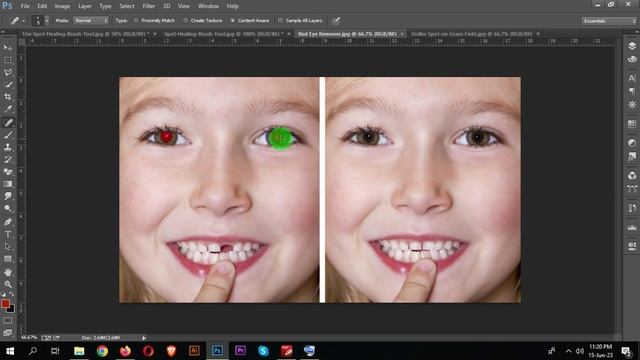Show hidden system tray icons chevron

pos(568,351)
